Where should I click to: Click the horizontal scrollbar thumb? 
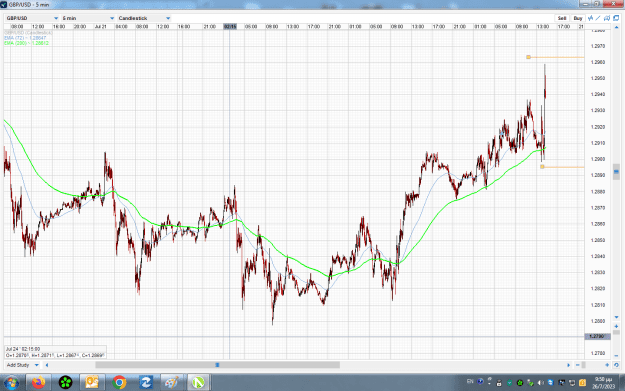tap(218, 365)
